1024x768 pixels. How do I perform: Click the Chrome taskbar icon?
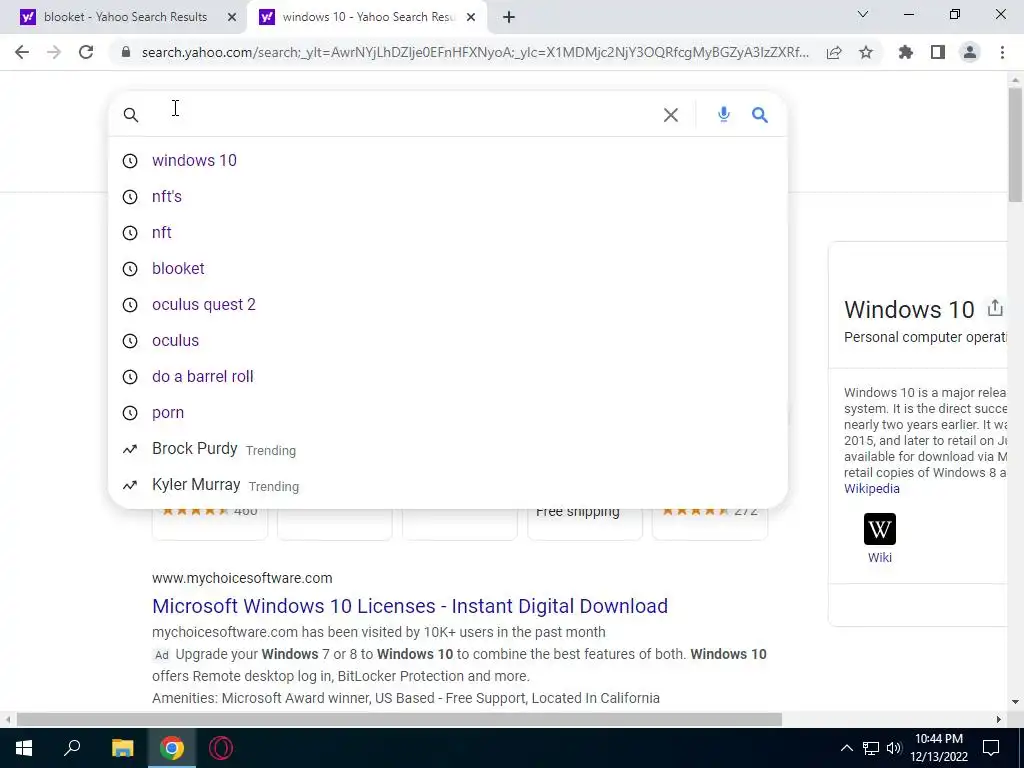[x=172, y=748]
